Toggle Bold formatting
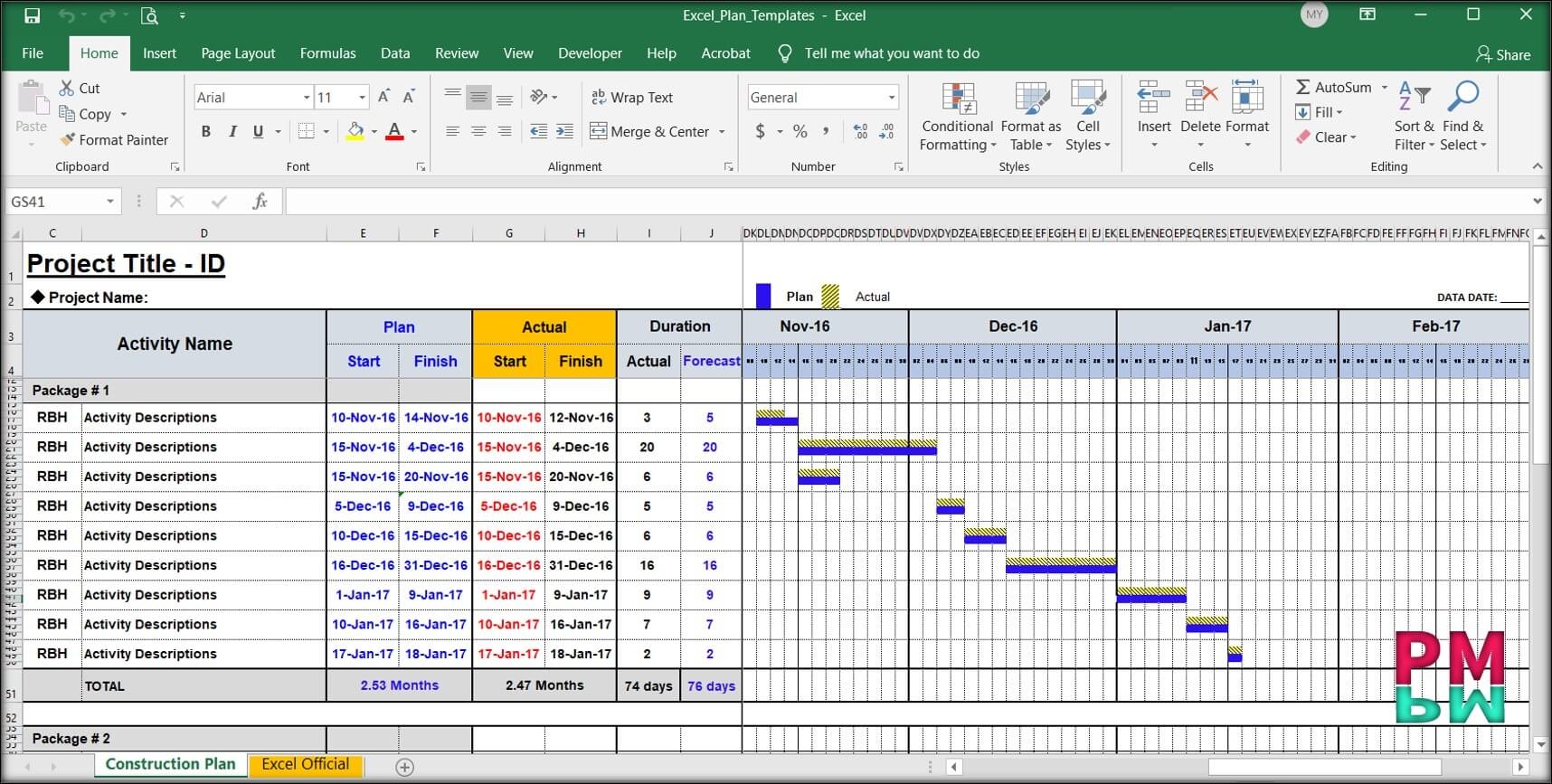Viewport: 1552px width, 784px height. (206, 132)
